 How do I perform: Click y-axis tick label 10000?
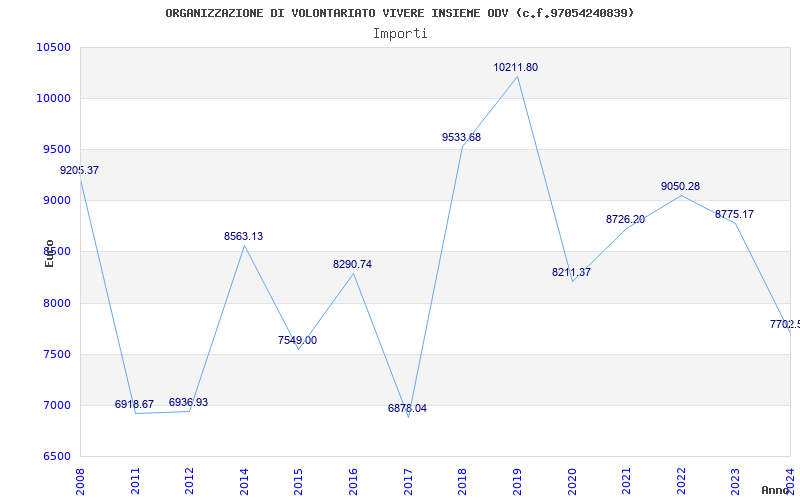[x=54, y=98]
